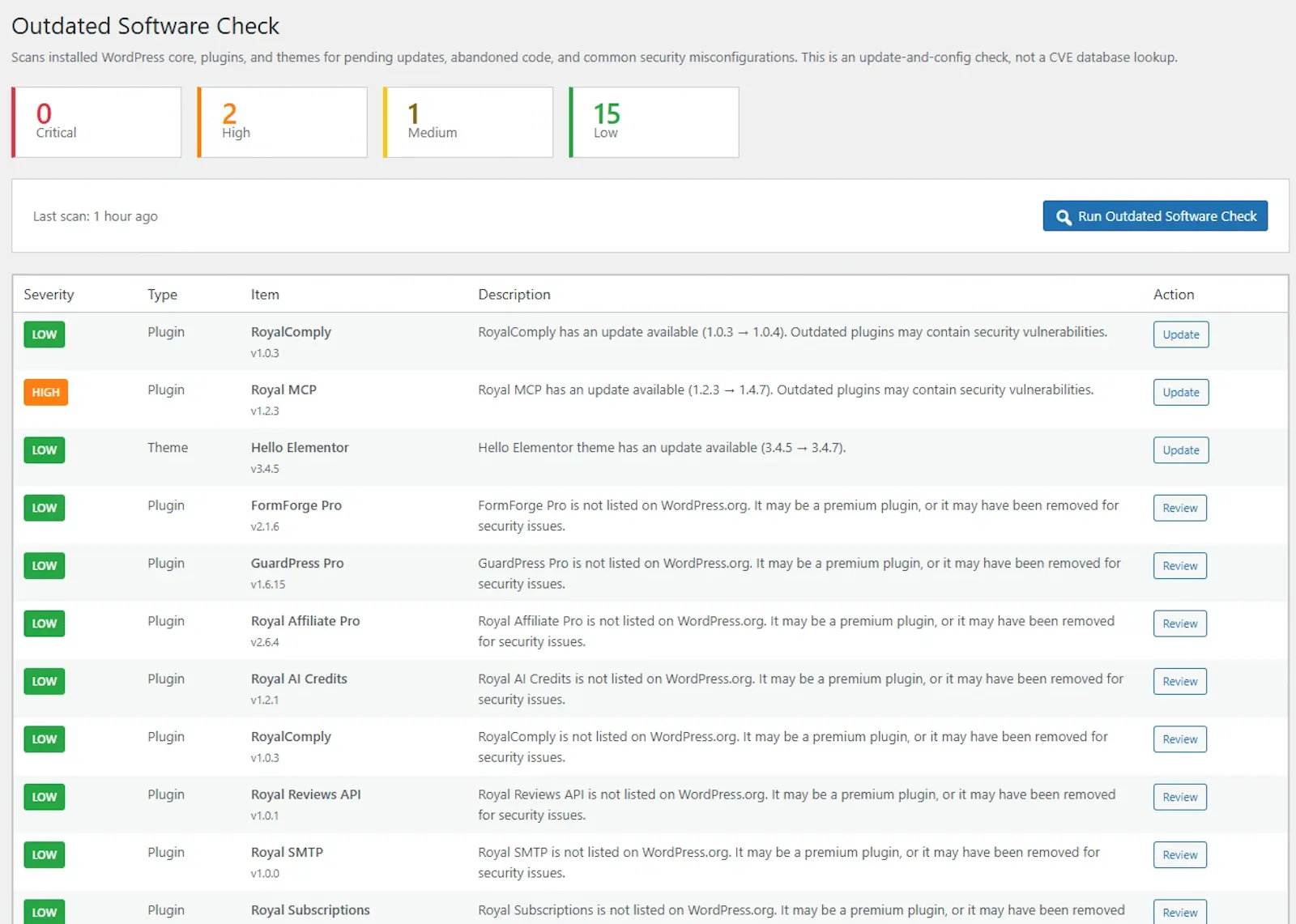
Task: Select the Royal Affiliate Pro item name
Action: pyautogui.click(x=305, y=621)
